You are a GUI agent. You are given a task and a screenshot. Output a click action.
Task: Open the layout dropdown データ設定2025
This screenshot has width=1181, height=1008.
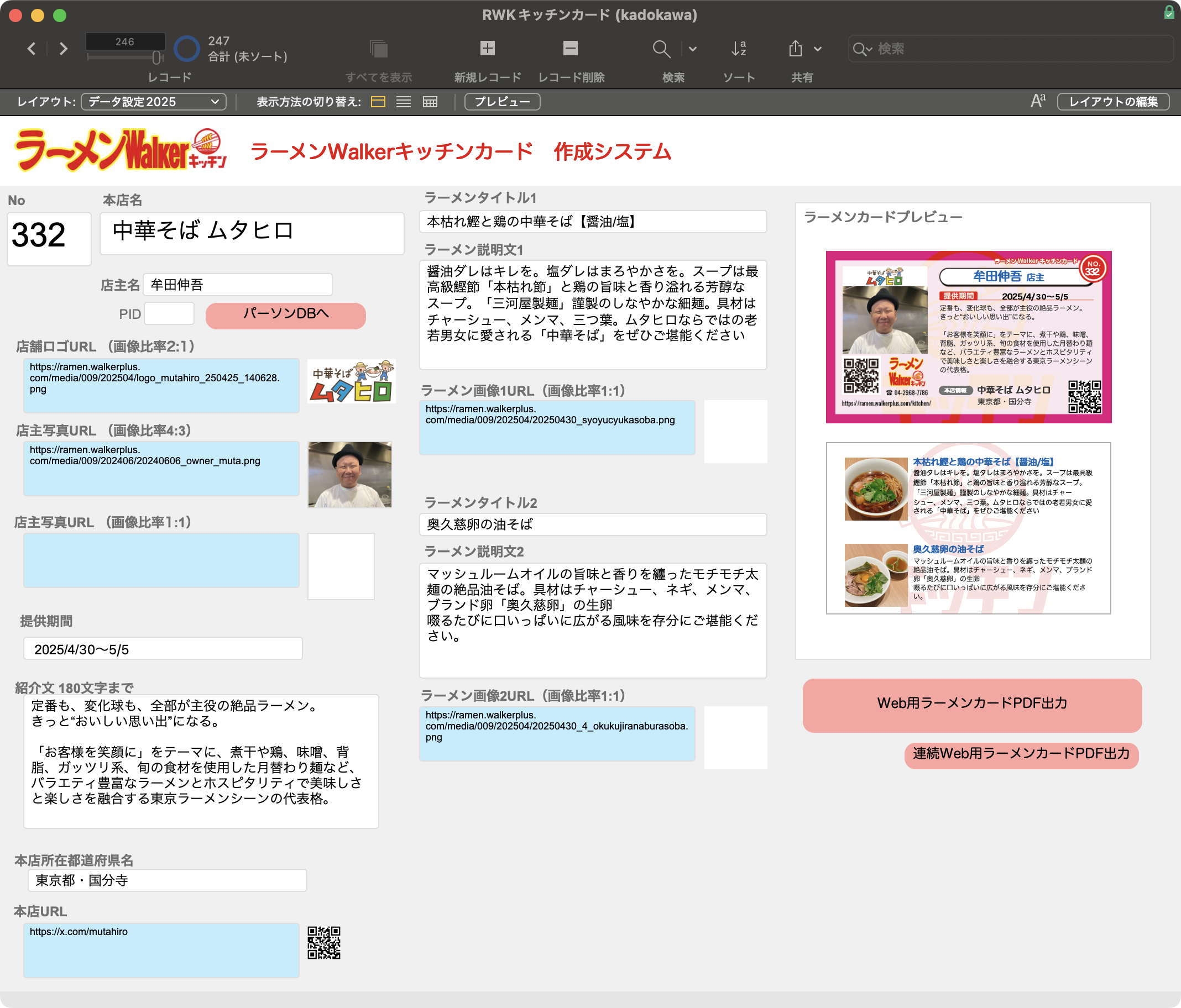click(x=153, y=102)
